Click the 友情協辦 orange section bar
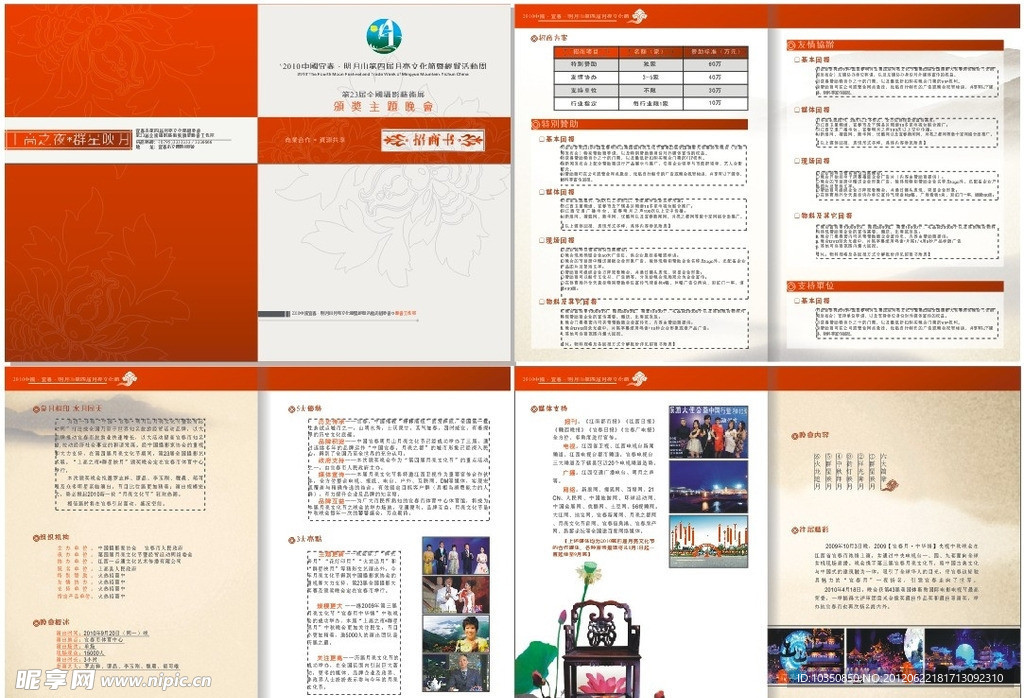1024x698 pixels. 893,45
